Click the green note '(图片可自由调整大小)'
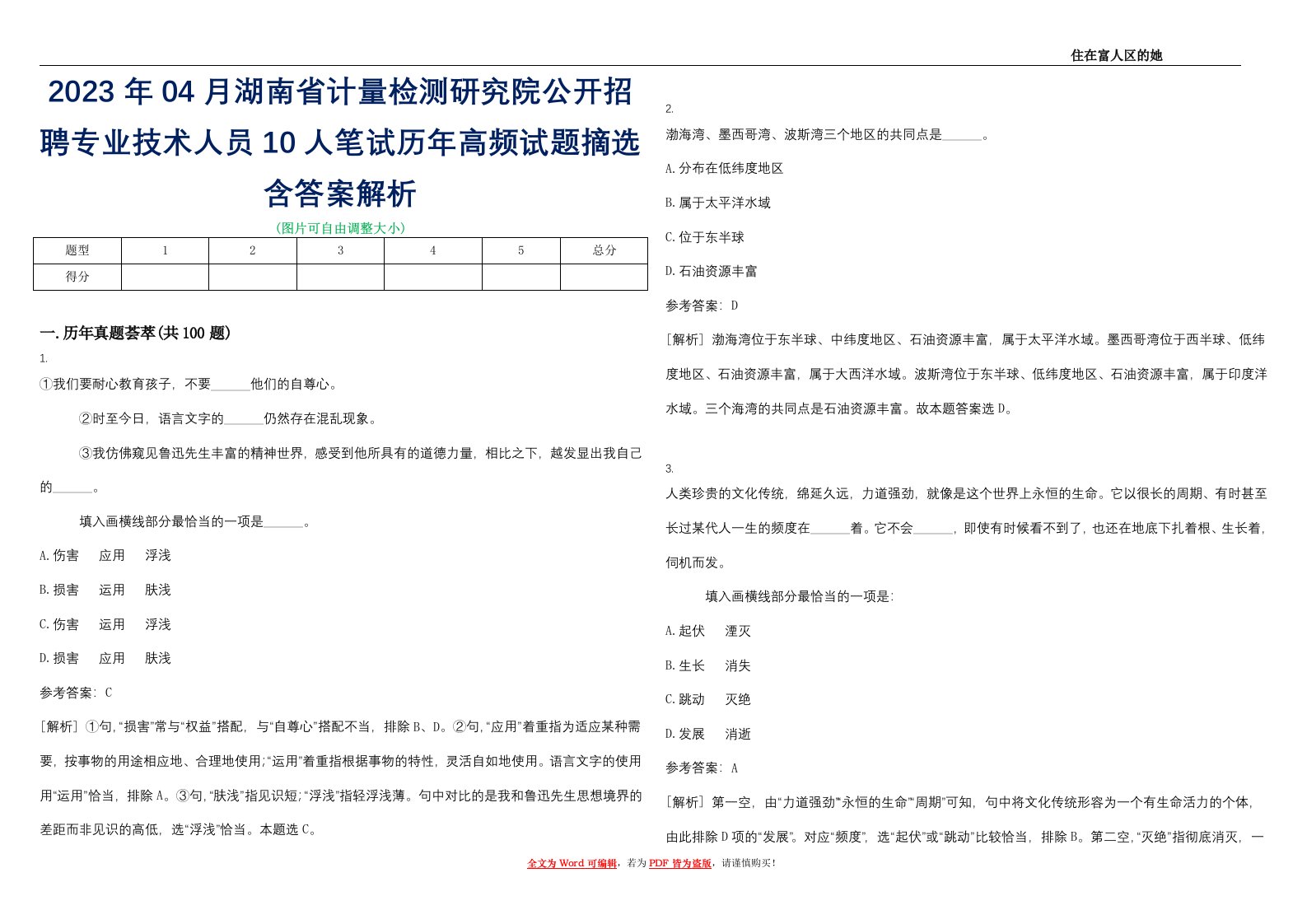This screenshot has height=924, width=1307. tap(340, 228)
